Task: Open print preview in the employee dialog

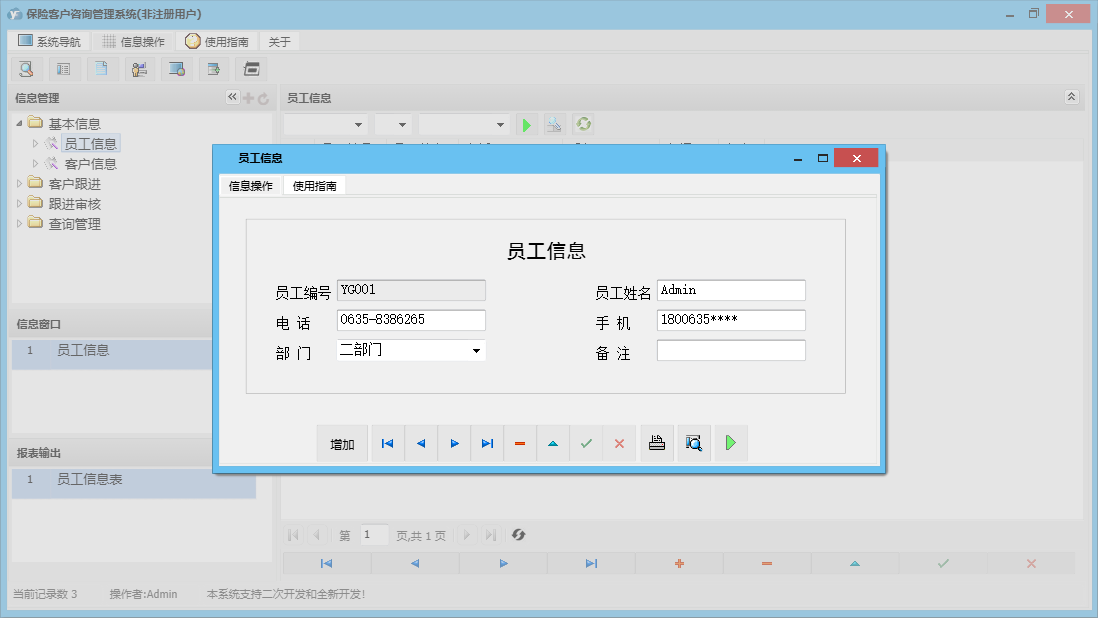Action: 693,443
